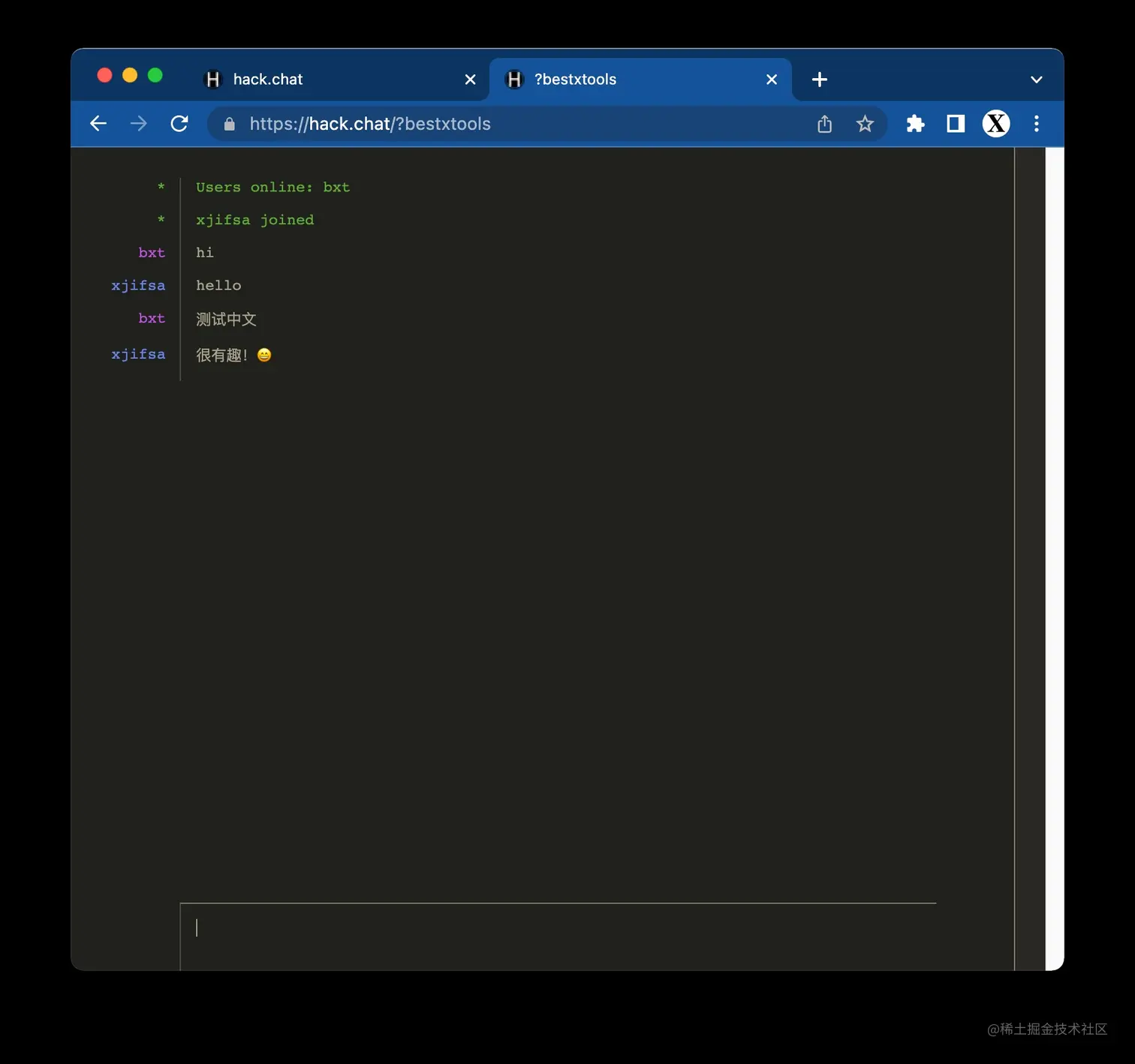Share this page using the share icon
This screenshot has height=1064, width=1135.
click(x=824, y=124)
